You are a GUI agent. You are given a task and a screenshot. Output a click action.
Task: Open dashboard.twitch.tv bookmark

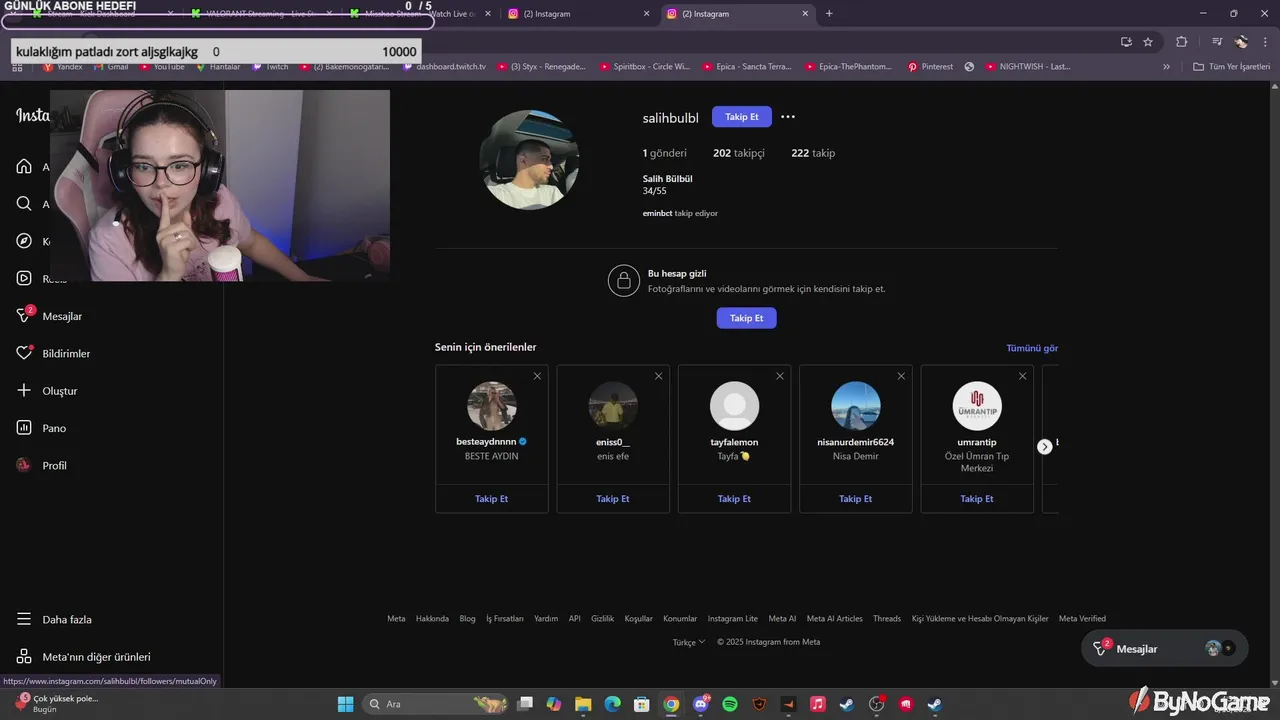pos(444,67)
